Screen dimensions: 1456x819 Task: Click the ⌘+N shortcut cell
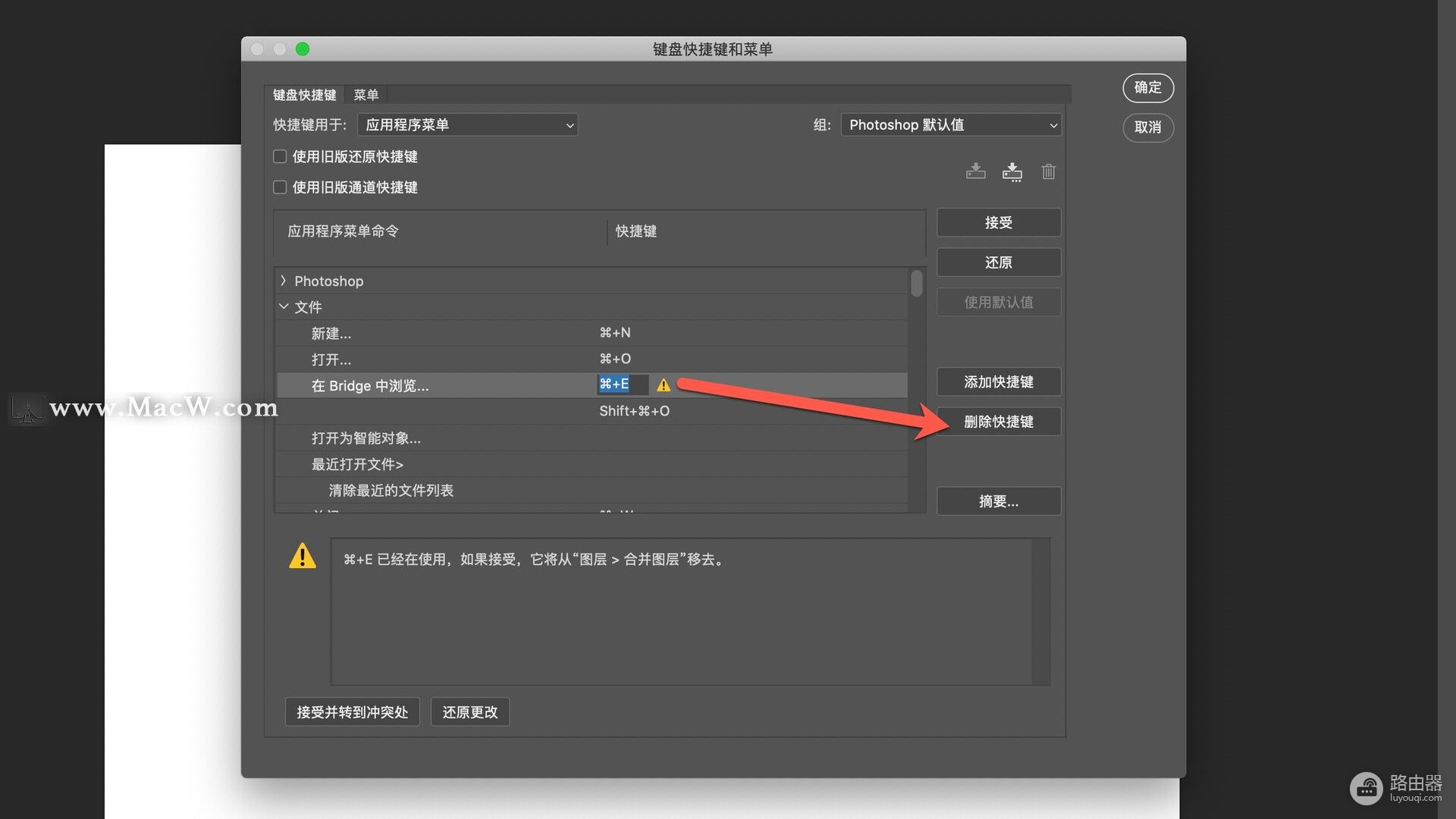click(615, 333)
